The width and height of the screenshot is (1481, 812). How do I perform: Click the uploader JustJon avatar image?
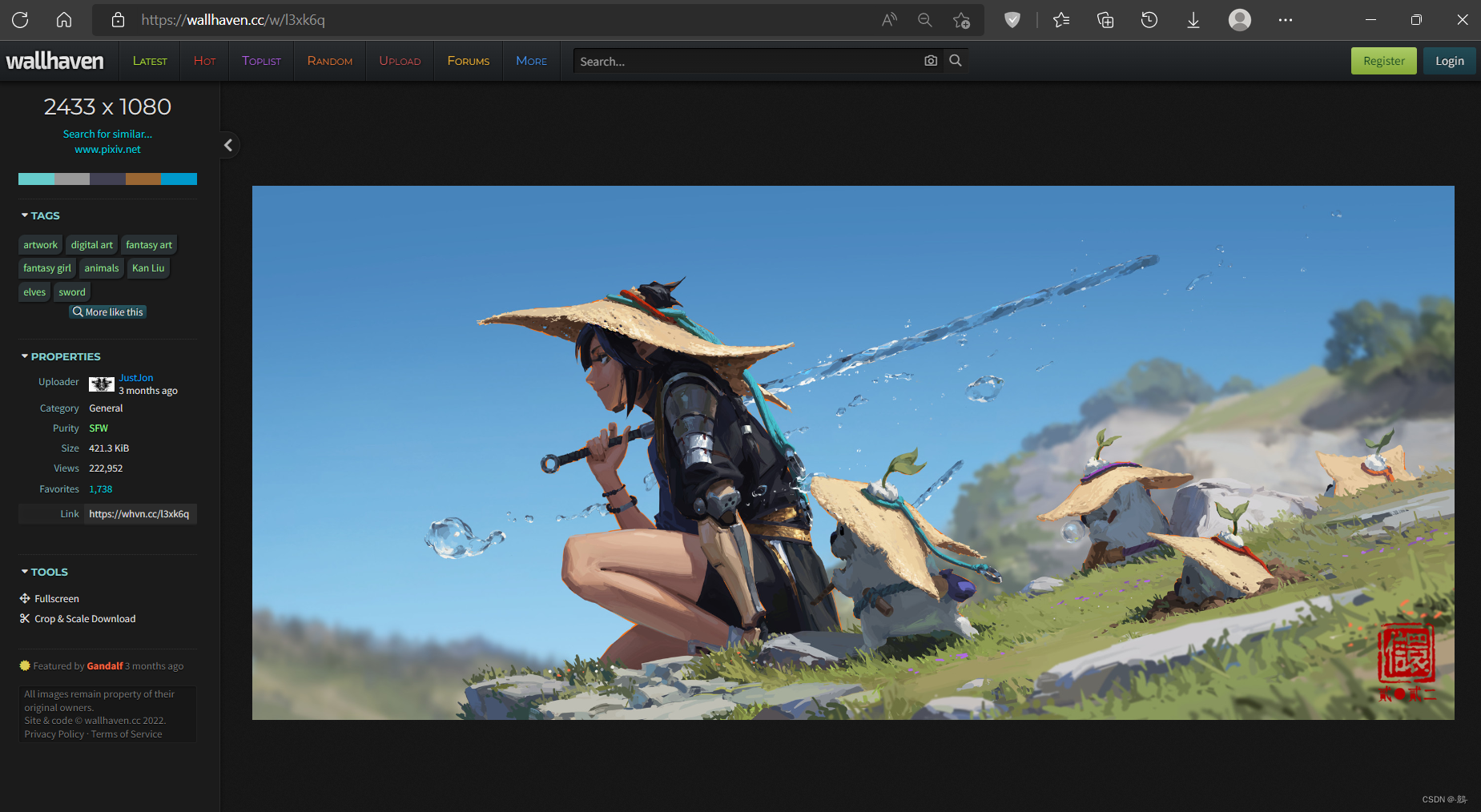tap(102, 384)
